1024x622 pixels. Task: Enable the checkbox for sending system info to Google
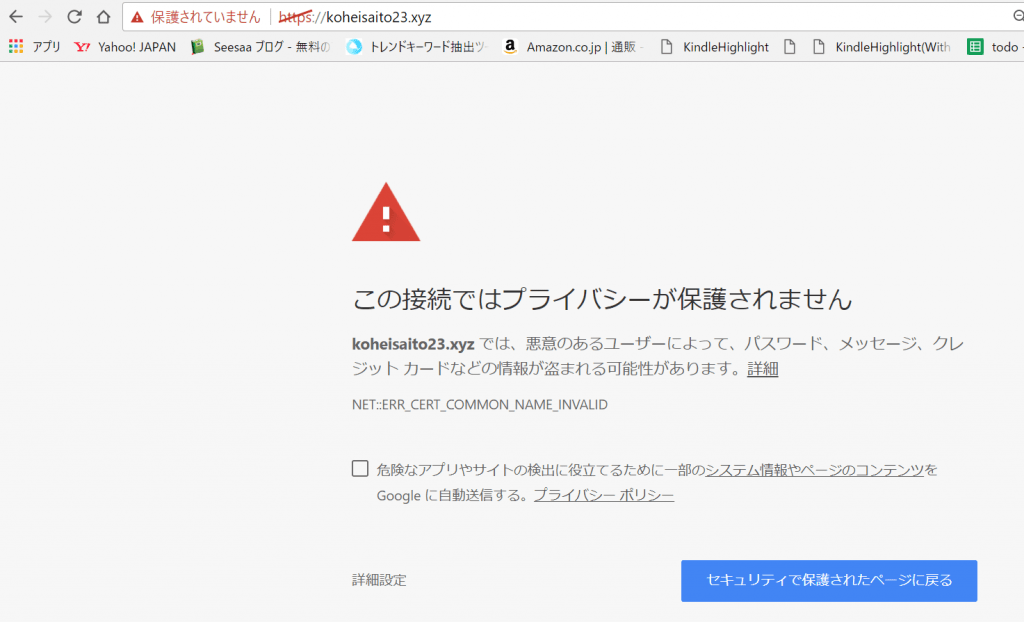(360, 468)
